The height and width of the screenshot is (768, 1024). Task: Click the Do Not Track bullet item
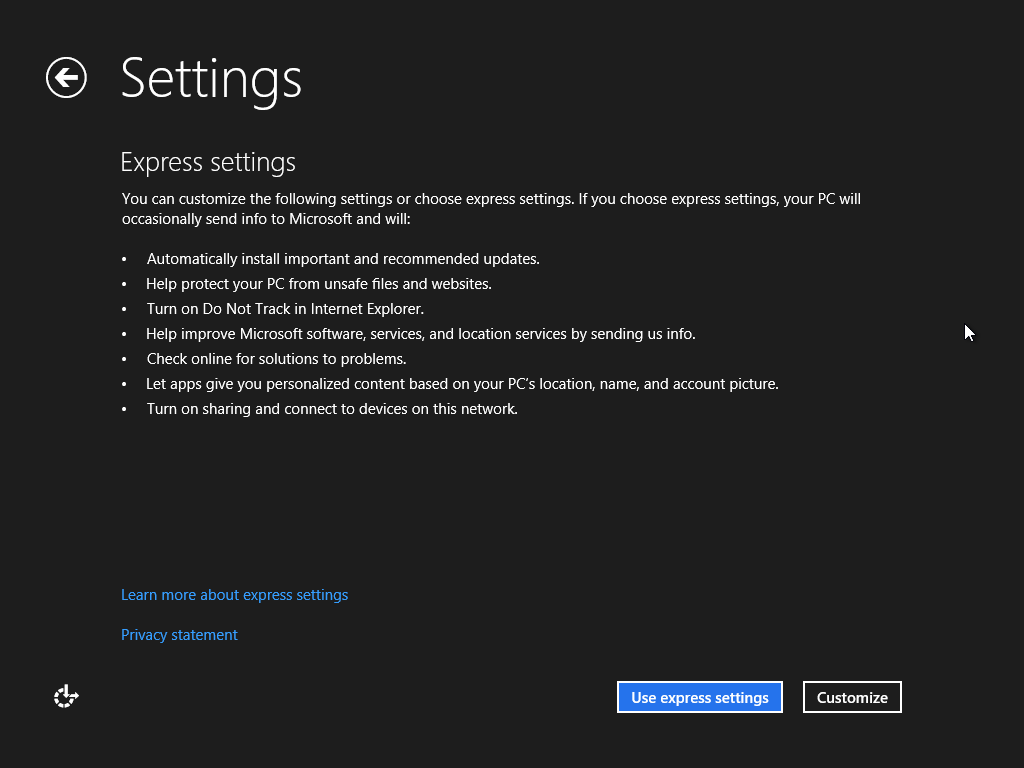[x=285, y=308]
